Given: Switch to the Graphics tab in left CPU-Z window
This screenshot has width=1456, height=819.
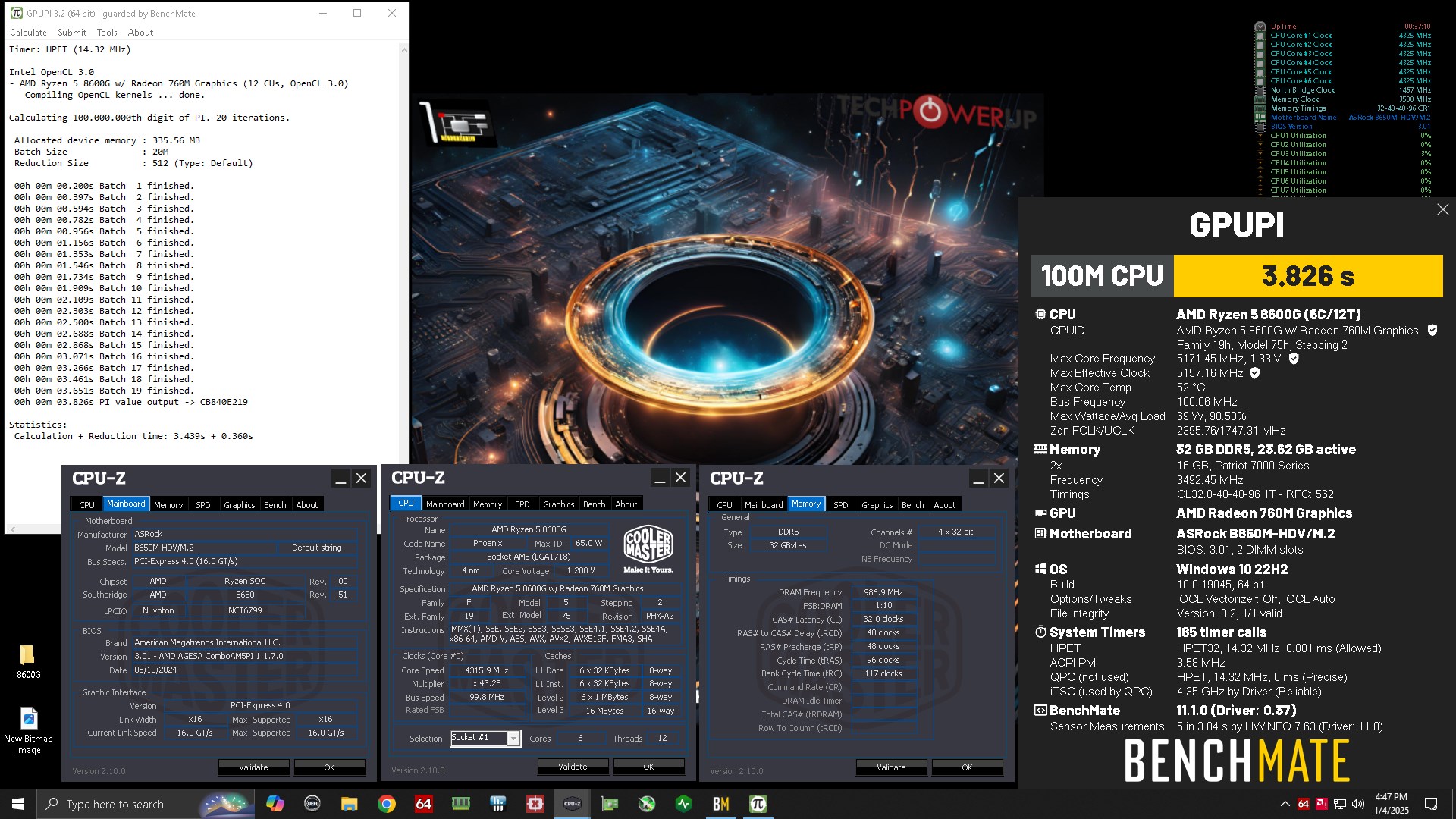Looking at the screenshot, I should click(239, 505).
